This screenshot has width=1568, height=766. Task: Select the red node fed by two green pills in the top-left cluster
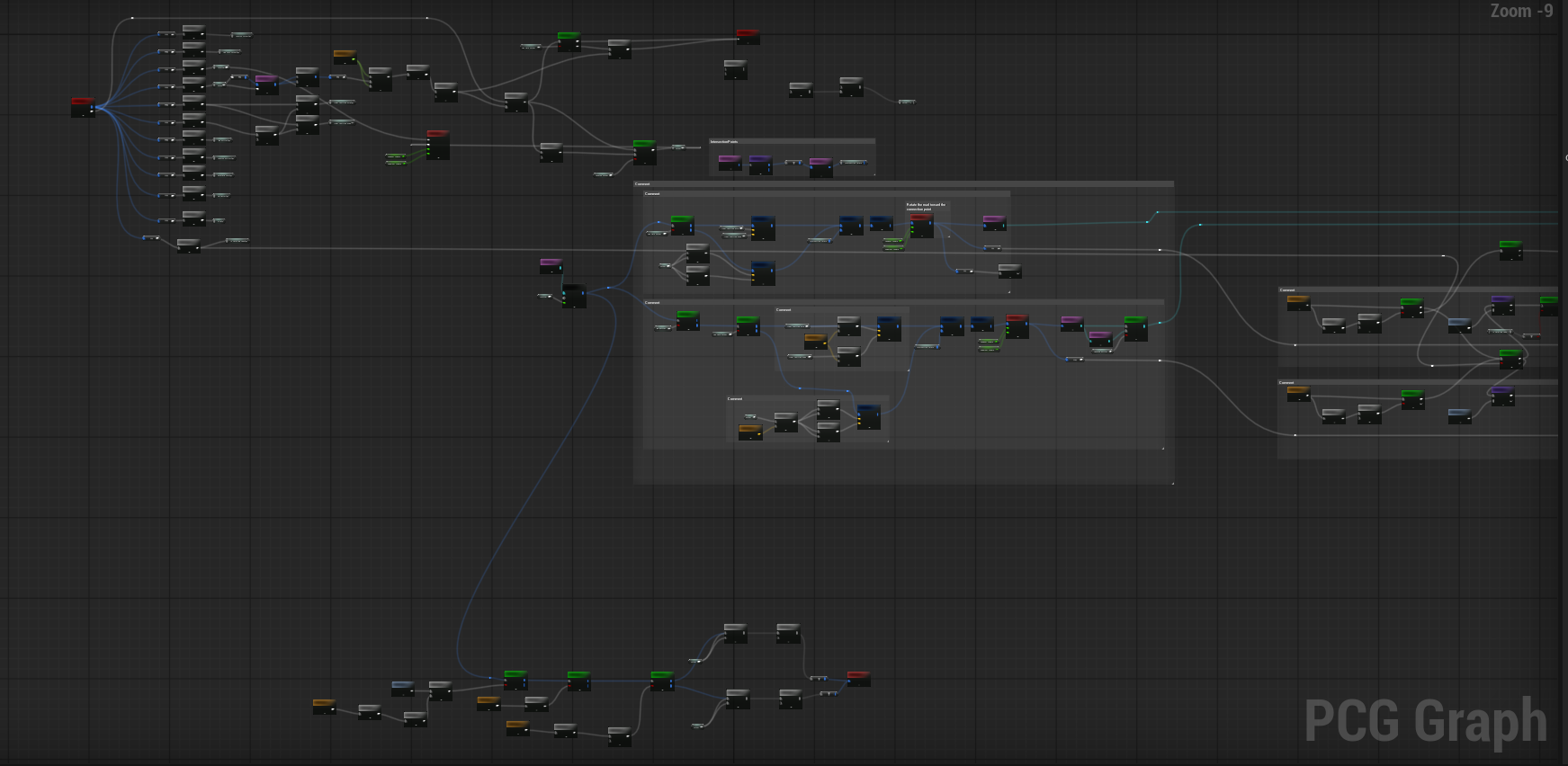[438, 145]
